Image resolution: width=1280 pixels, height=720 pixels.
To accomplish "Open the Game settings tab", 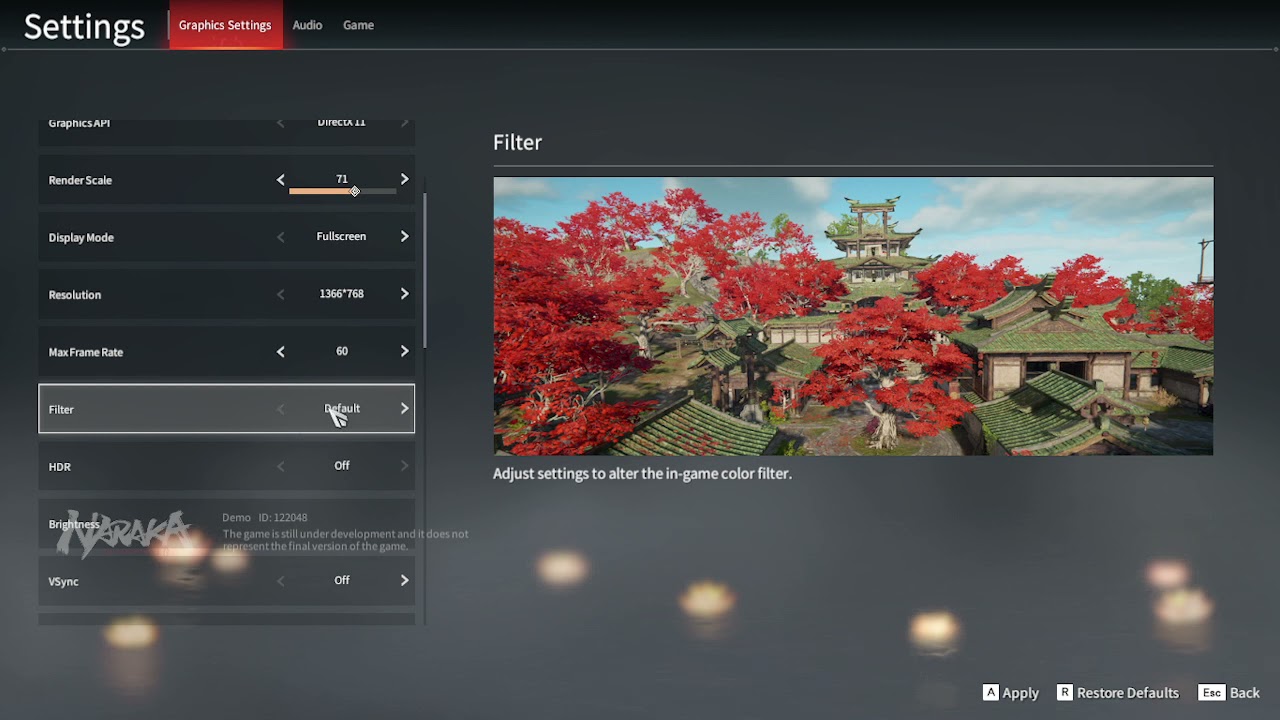I will pos(358,25).
